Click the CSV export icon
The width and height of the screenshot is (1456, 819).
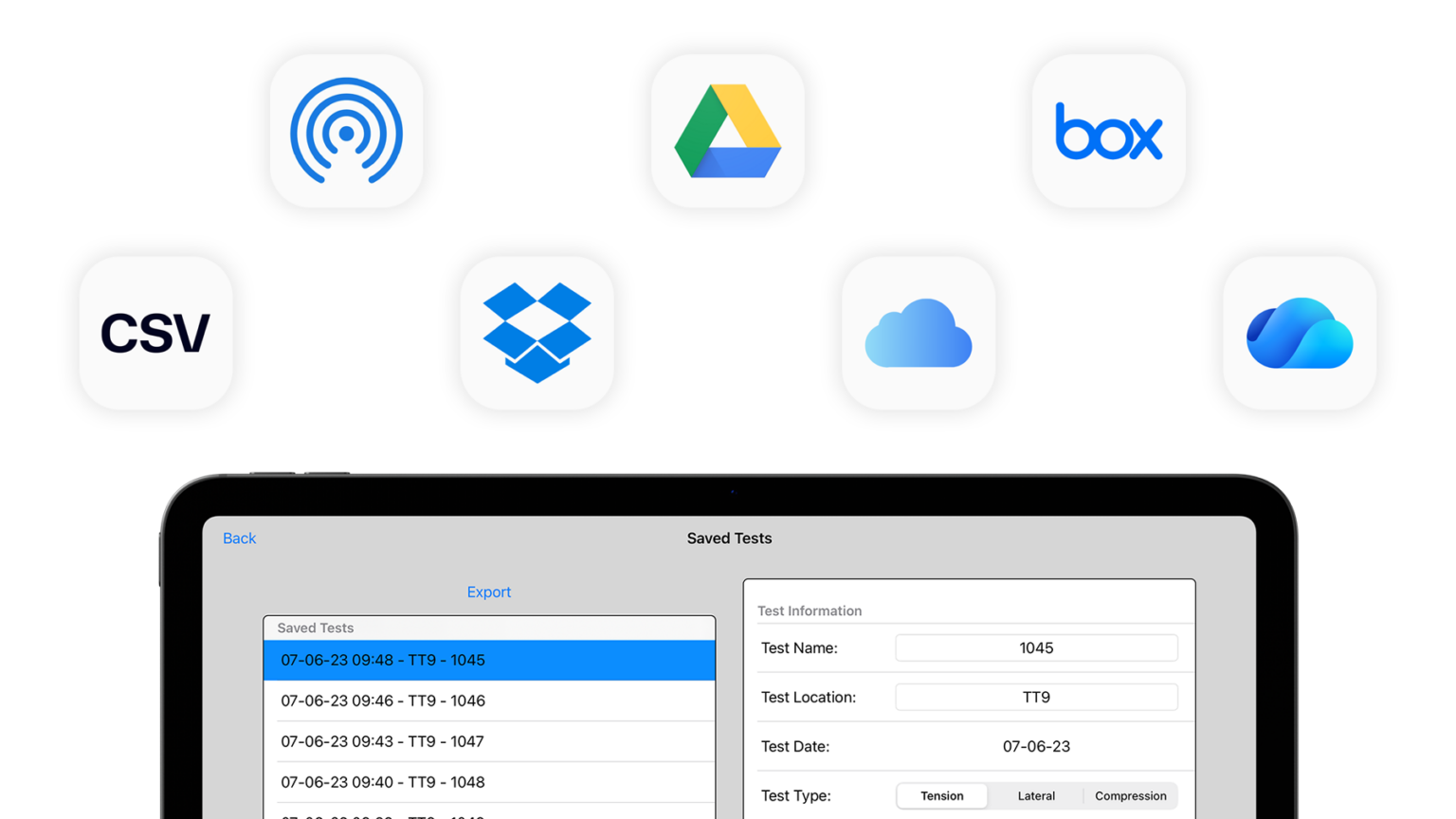[156, 333]
